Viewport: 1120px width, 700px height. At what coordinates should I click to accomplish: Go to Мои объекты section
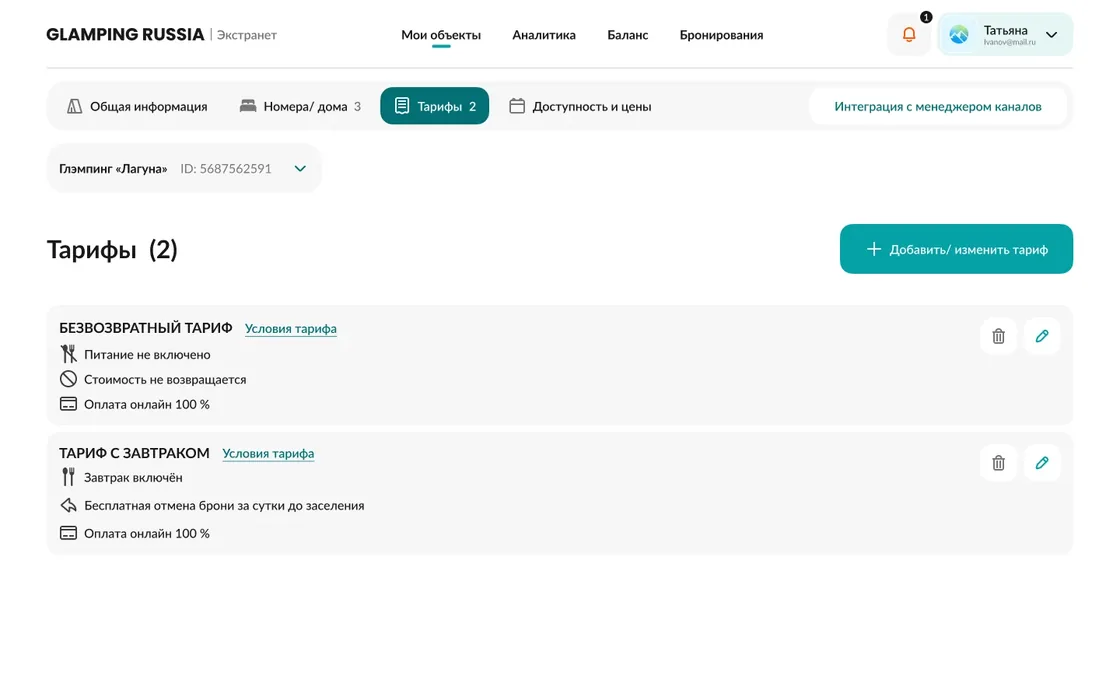tap(441, 35)
